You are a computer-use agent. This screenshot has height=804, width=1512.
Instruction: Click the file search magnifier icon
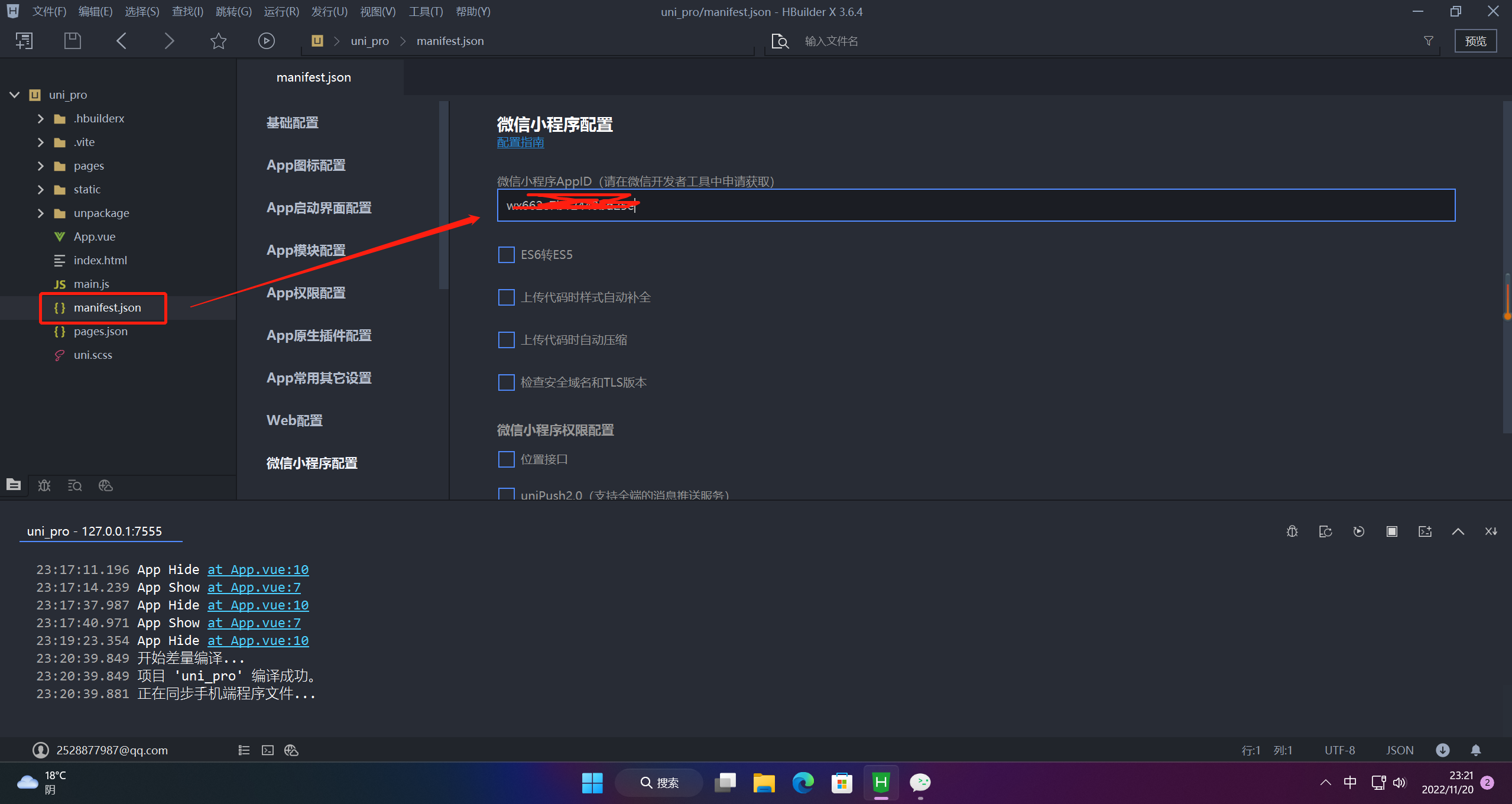tap(780, 41)
